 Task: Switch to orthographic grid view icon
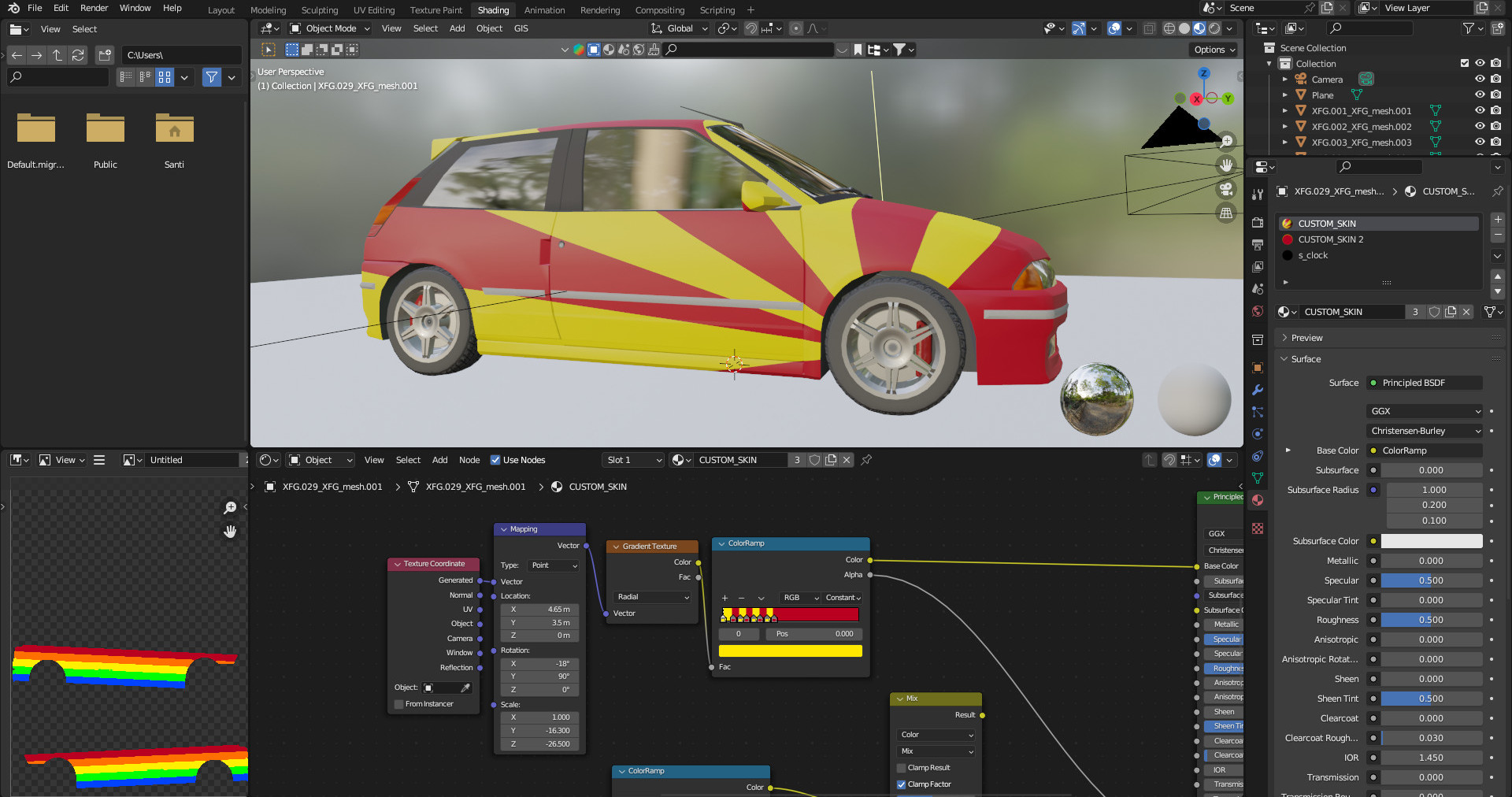pyautogui.click(x=1226, y=213)
